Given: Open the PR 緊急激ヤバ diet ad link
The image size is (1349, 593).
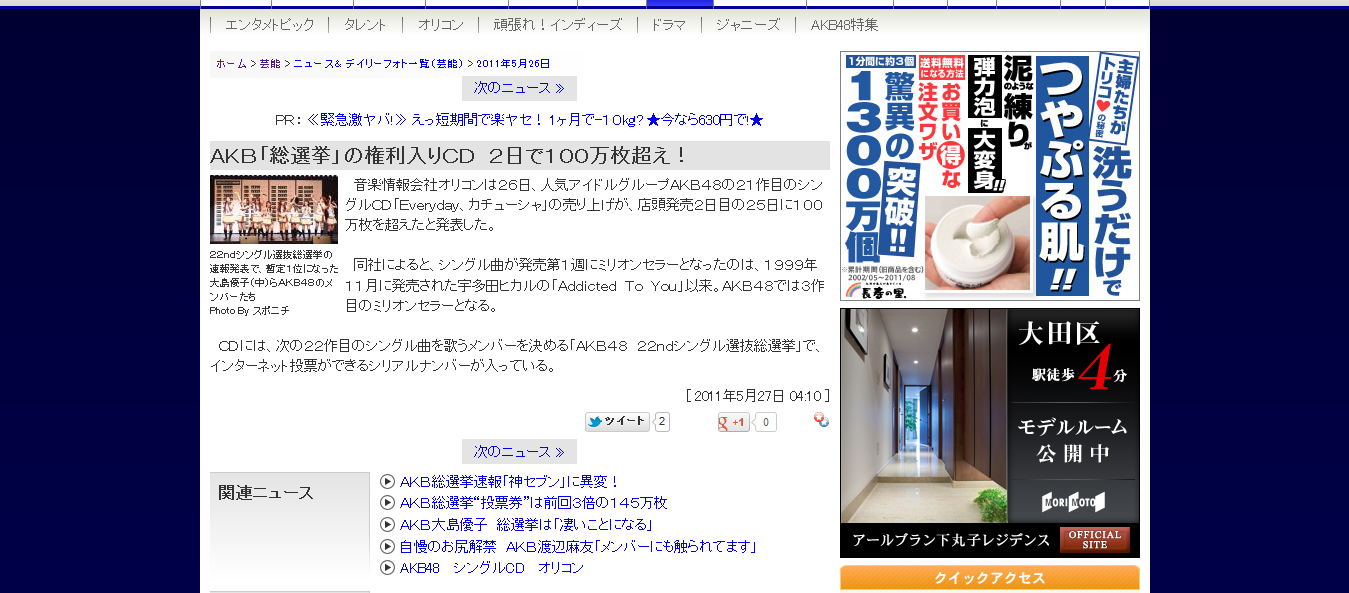Looking at the screenshot, I should [x=535, y=120].
